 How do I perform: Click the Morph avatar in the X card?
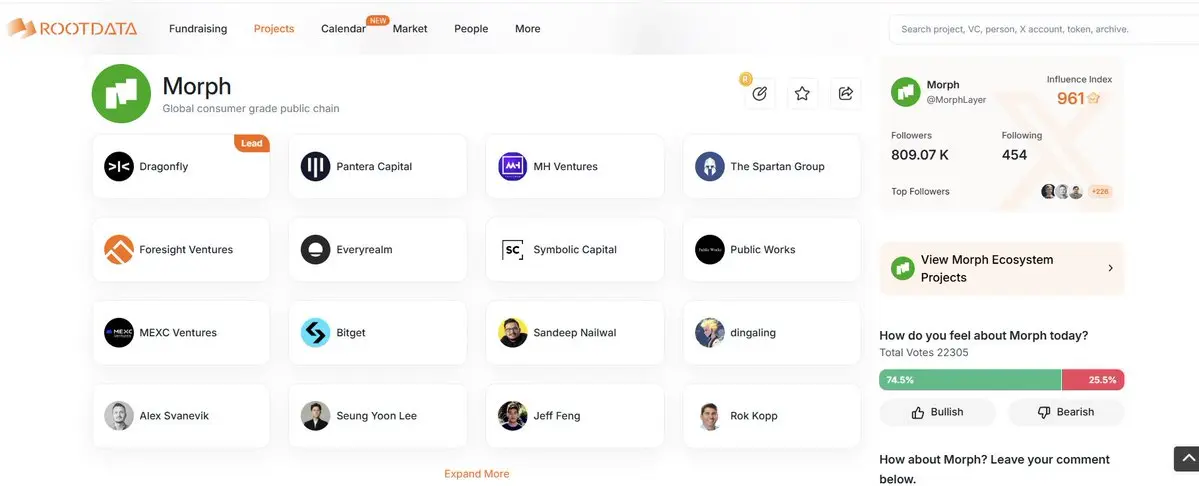[x=905, y=92]
